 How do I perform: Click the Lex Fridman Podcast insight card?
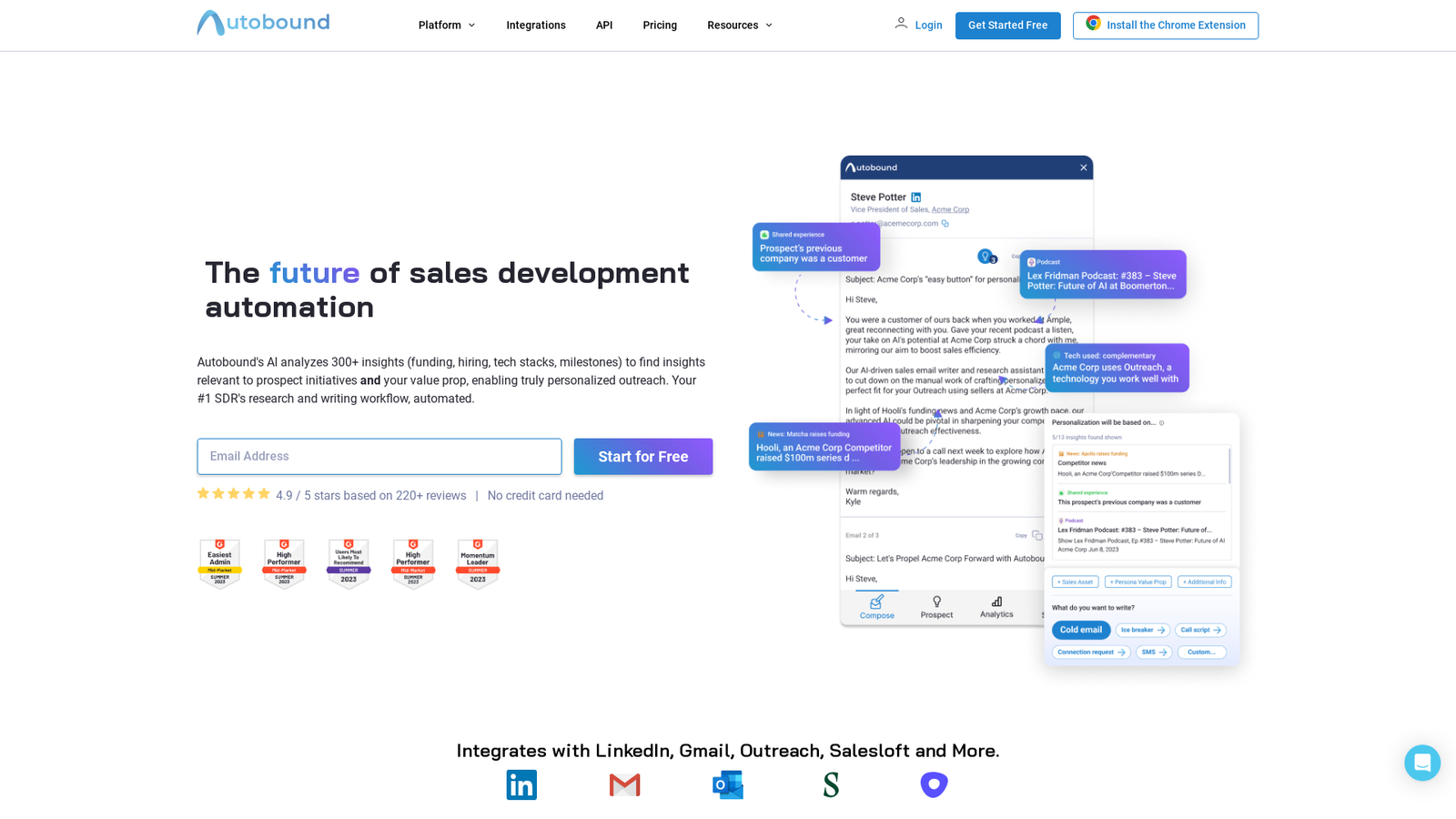(x=1103, y=275)
